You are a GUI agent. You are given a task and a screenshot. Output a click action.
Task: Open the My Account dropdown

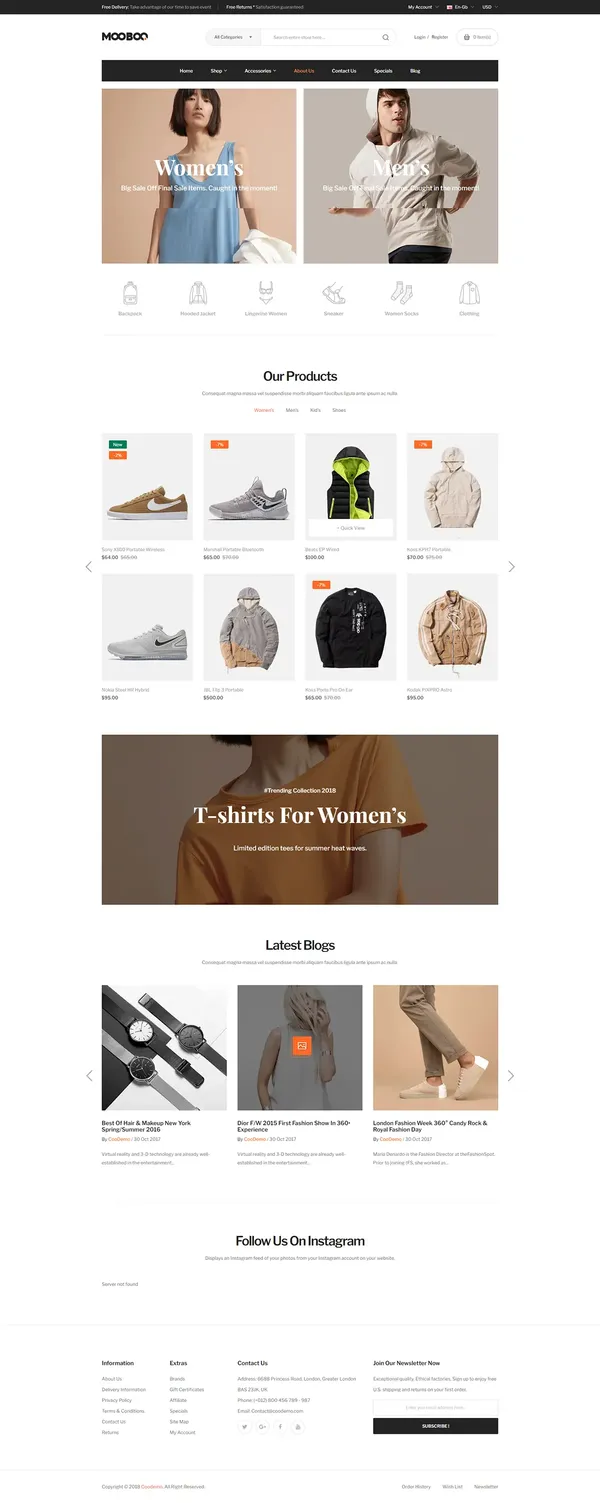point(423,7)
